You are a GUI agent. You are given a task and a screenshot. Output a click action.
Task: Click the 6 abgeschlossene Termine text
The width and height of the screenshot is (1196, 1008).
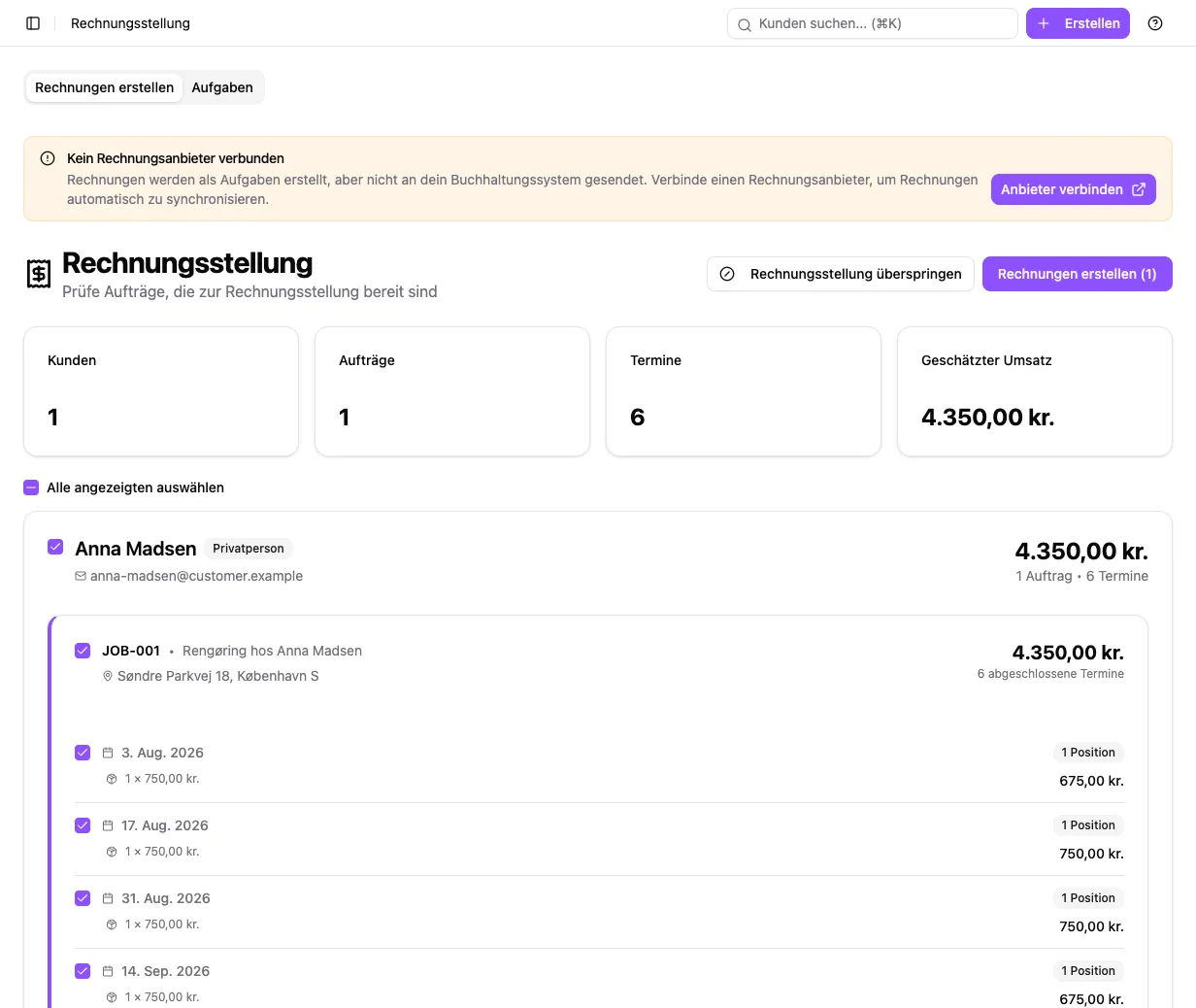click(1050, 674)
